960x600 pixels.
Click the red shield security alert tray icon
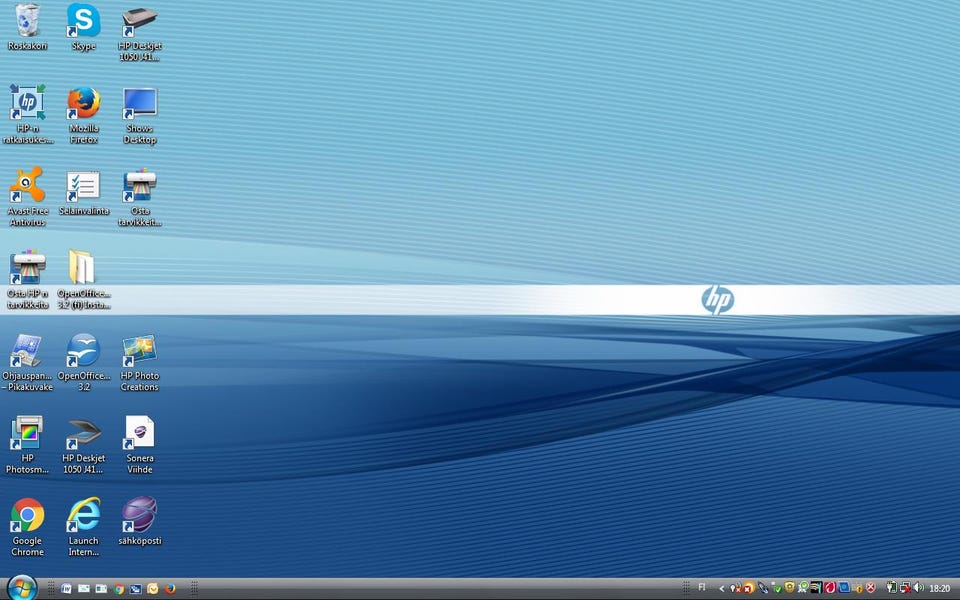[x=871, y=588]
